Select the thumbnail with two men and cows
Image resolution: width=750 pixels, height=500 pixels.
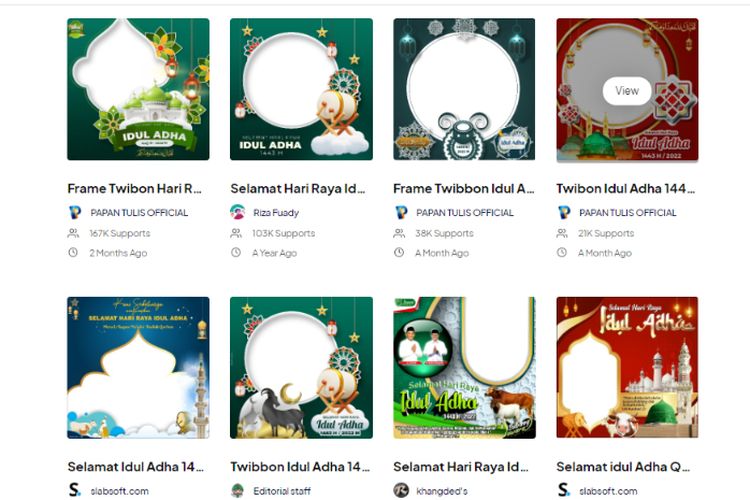coord(464,367)
